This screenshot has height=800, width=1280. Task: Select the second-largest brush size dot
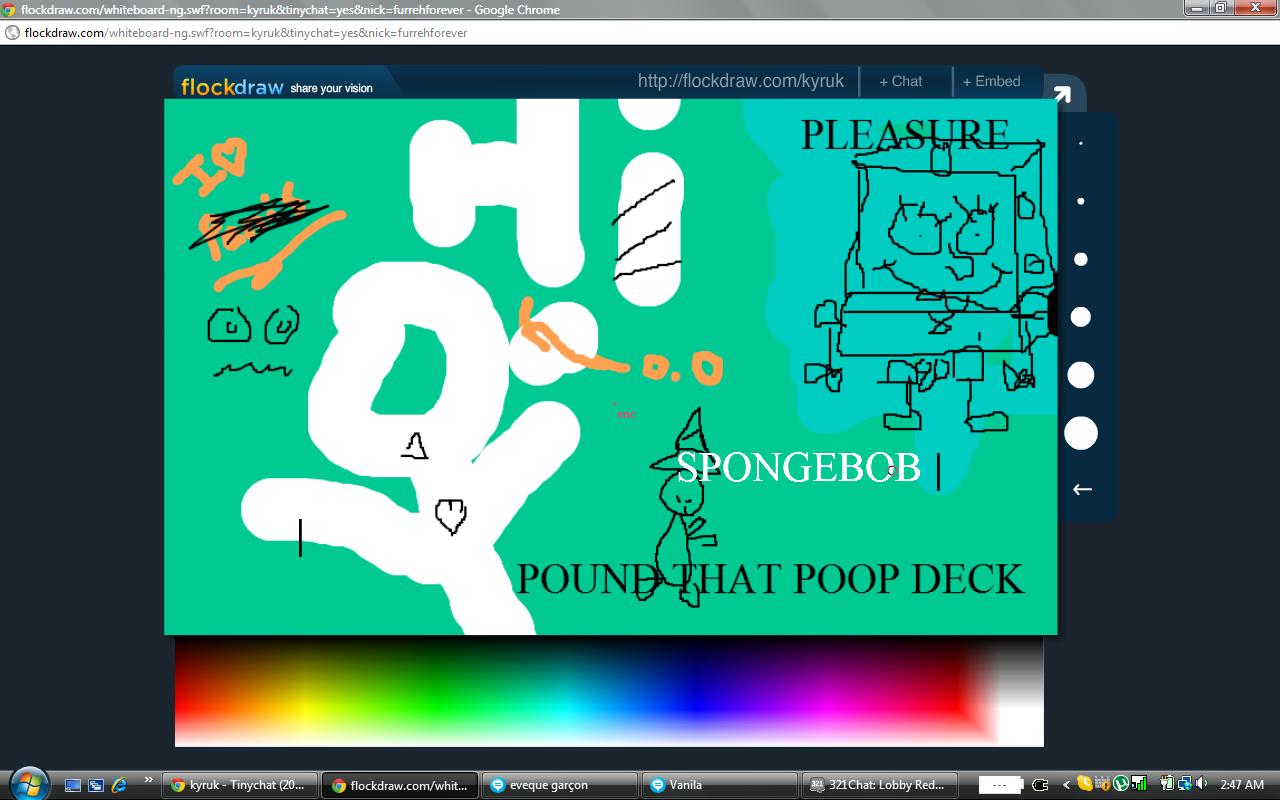[x=1081, y=375]
